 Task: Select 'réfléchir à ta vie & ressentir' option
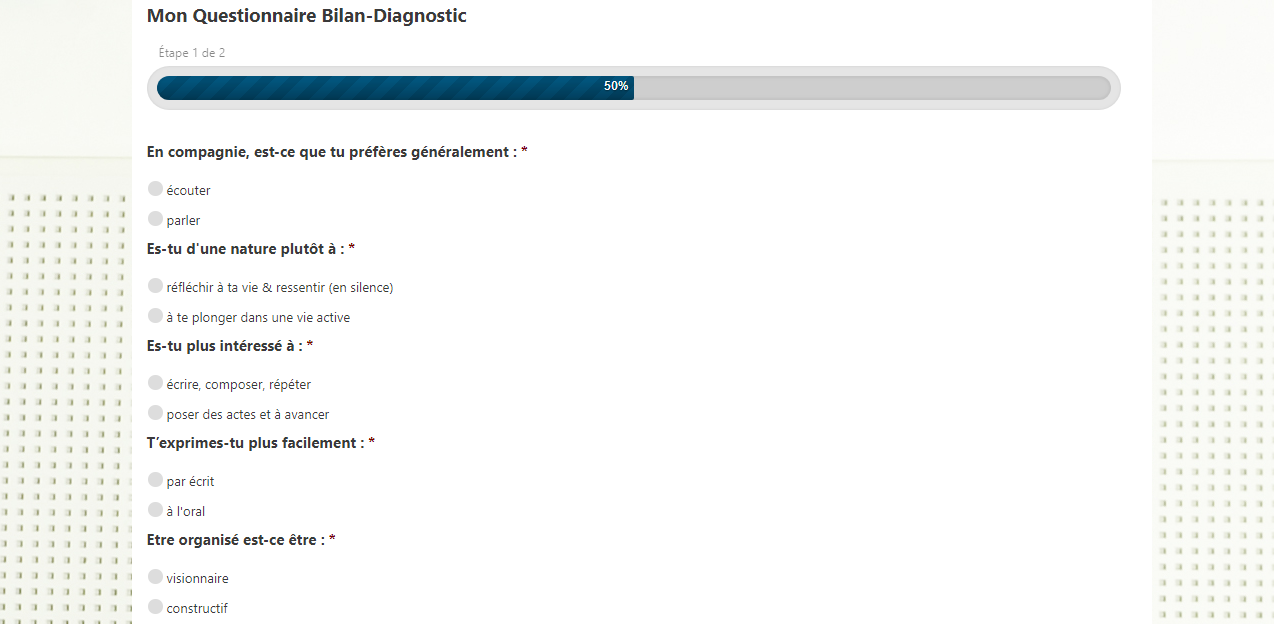click(x=155, y=286)
